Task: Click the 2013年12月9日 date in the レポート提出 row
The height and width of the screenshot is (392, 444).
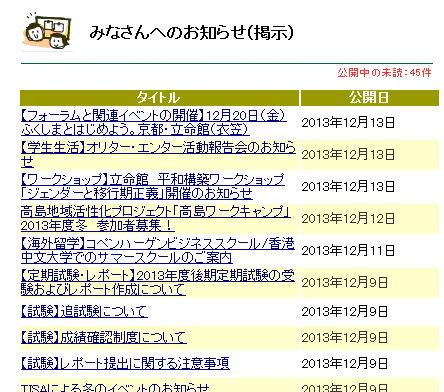Action: [345, 363]
